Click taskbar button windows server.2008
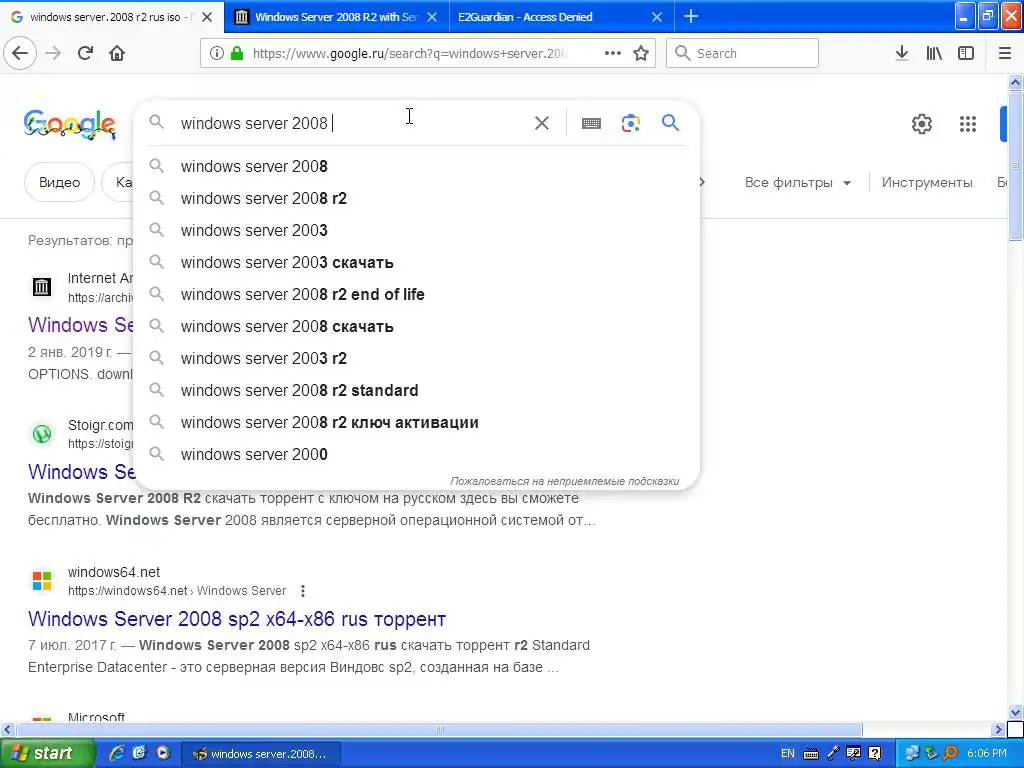The width and height of the screenshot is (1024, 768). (260, 754)
